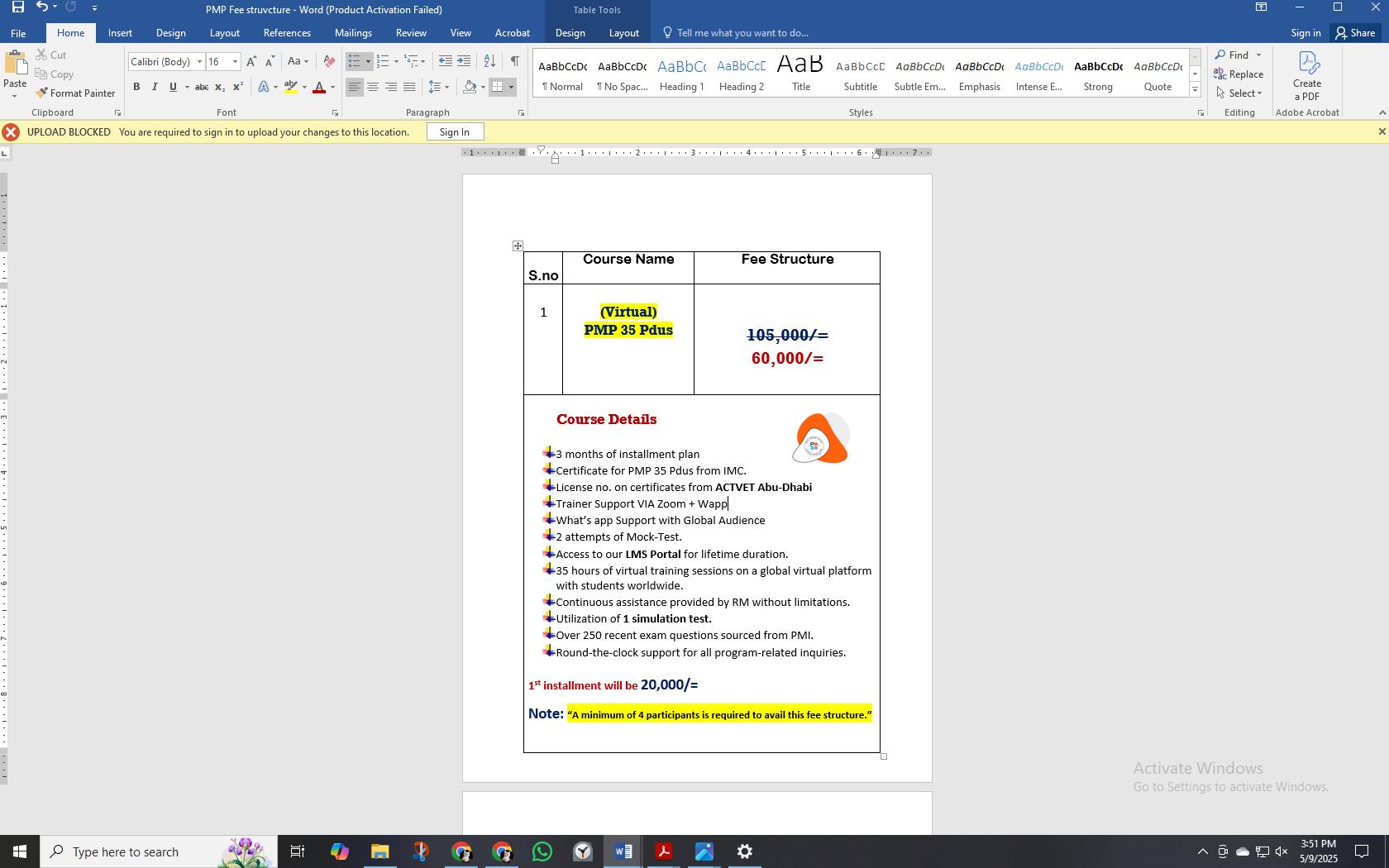Decrease font size with Shrink Font icon
This screenshot has height=868, width=1389.
point(270,62)
